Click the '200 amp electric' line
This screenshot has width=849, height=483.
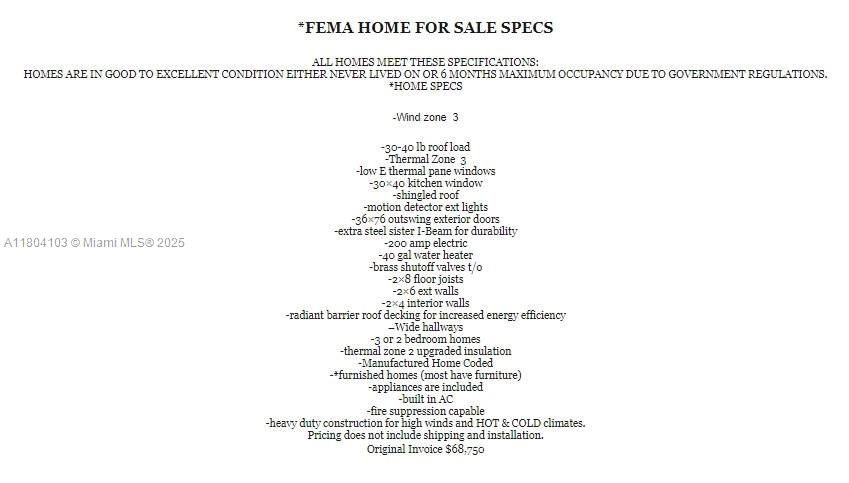point(425,243)
